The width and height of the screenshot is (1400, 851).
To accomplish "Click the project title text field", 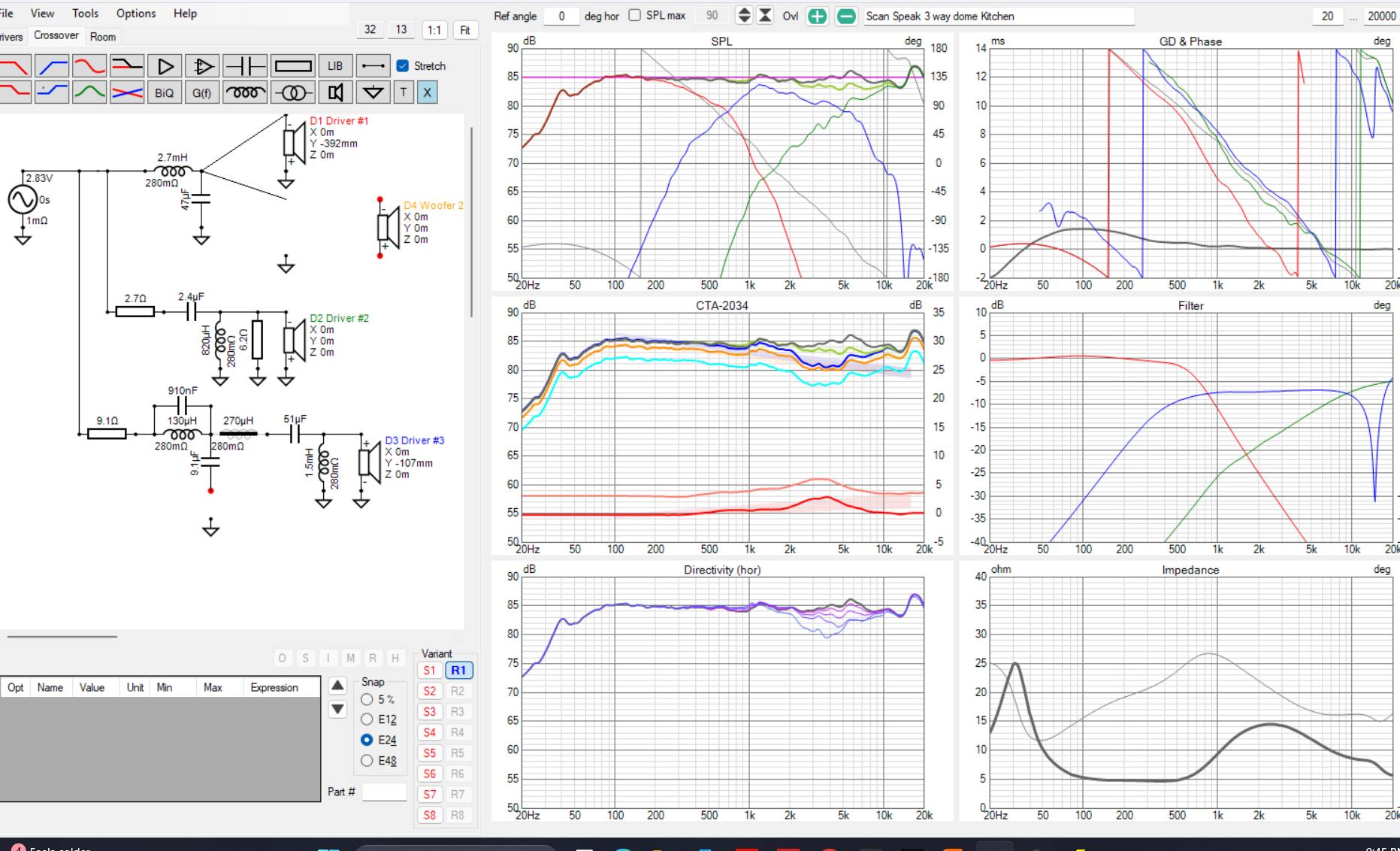I will pos(999,16).
